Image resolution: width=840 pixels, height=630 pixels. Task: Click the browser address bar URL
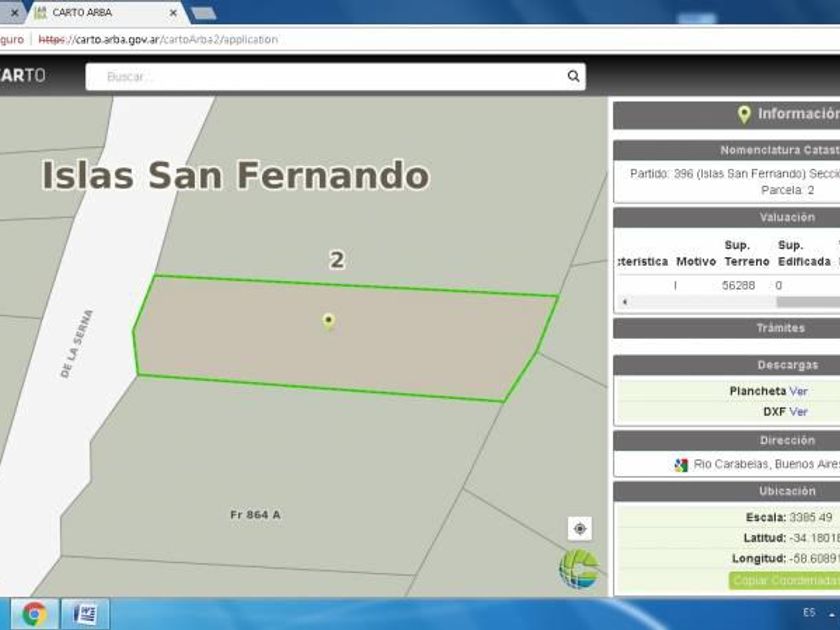coord(160,40)
